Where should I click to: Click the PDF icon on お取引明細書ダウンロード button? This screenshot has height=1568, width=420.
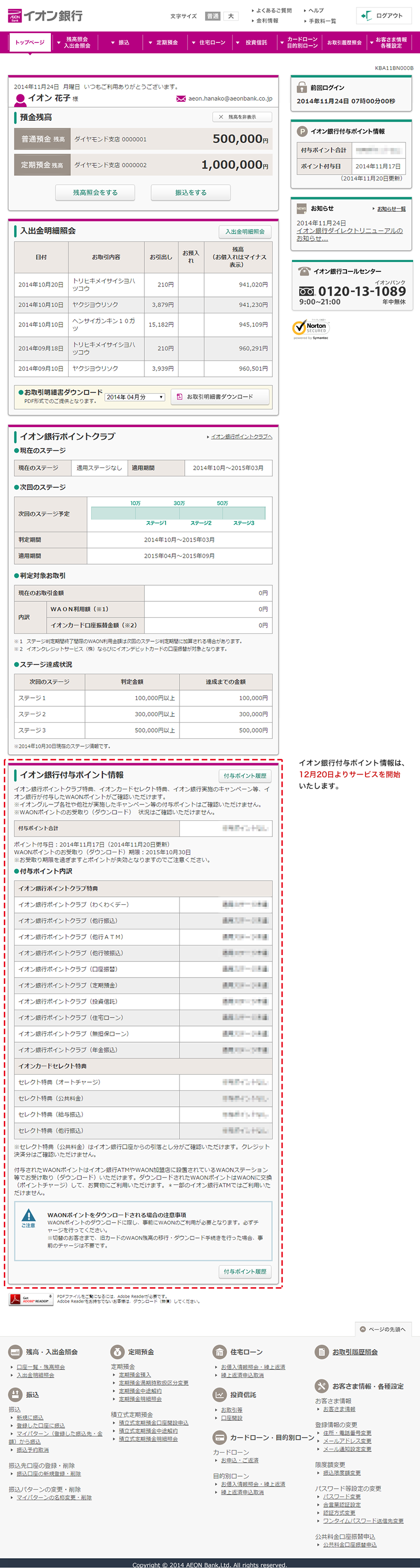coord(180,397)
